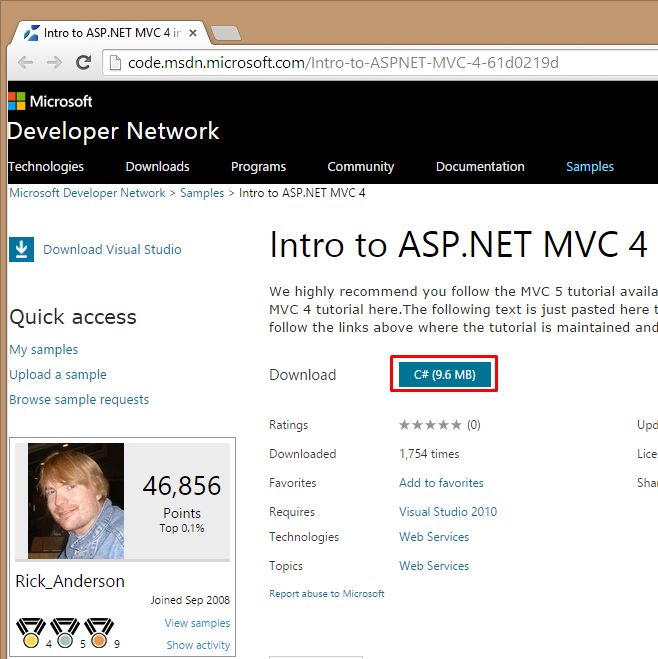Open the Visual Studio 2010 requirement link

pyautogui.click(x=448, y=512)
